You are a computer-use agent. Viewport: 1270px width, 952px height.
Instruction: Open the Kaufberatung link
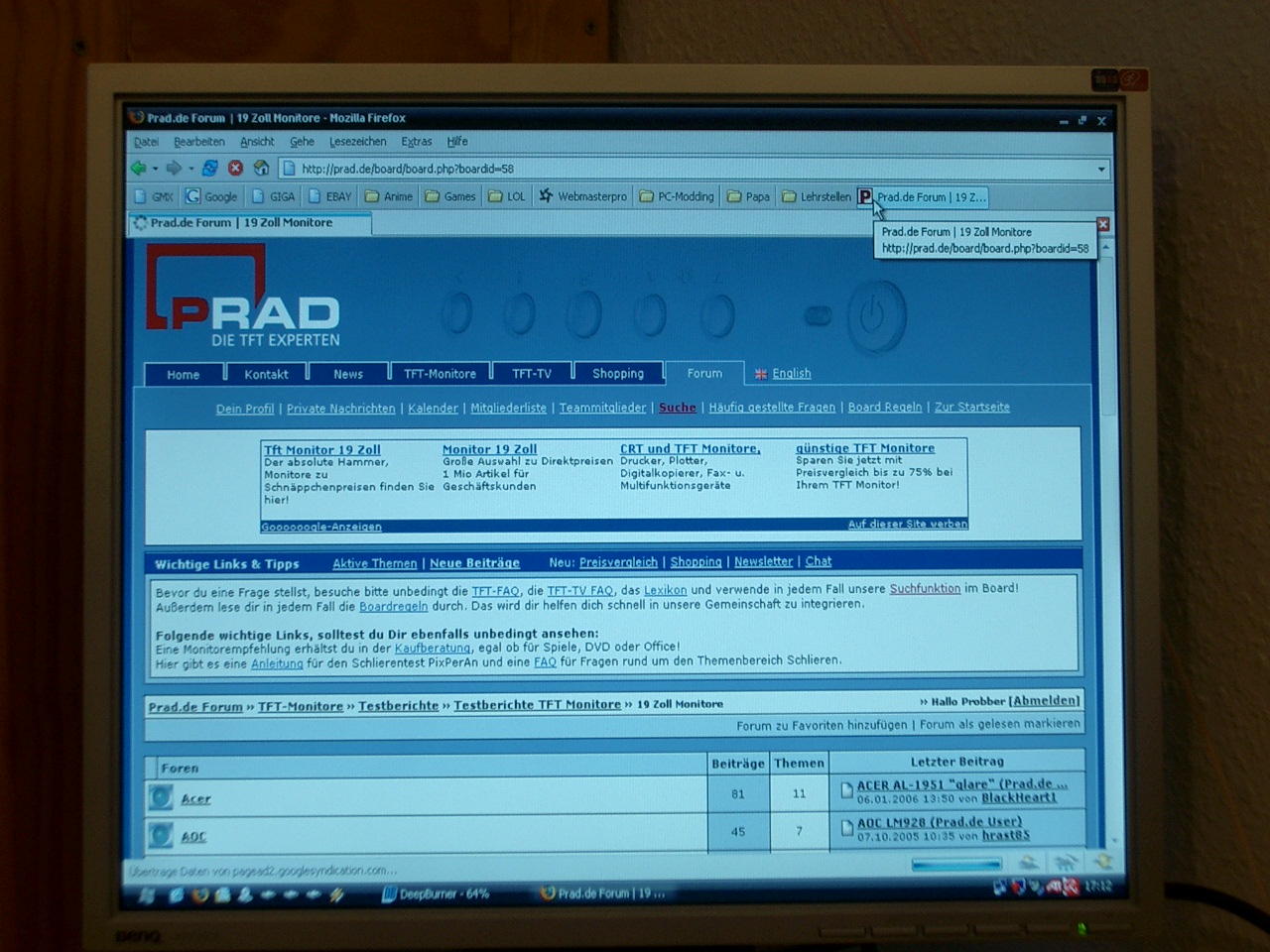click(432, 648)
